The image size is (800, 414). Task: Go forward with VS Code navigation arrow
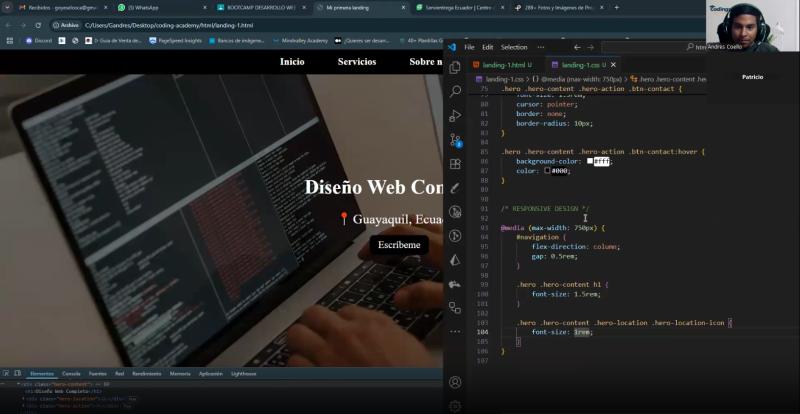pyautogui.click(x=590, y=47)
